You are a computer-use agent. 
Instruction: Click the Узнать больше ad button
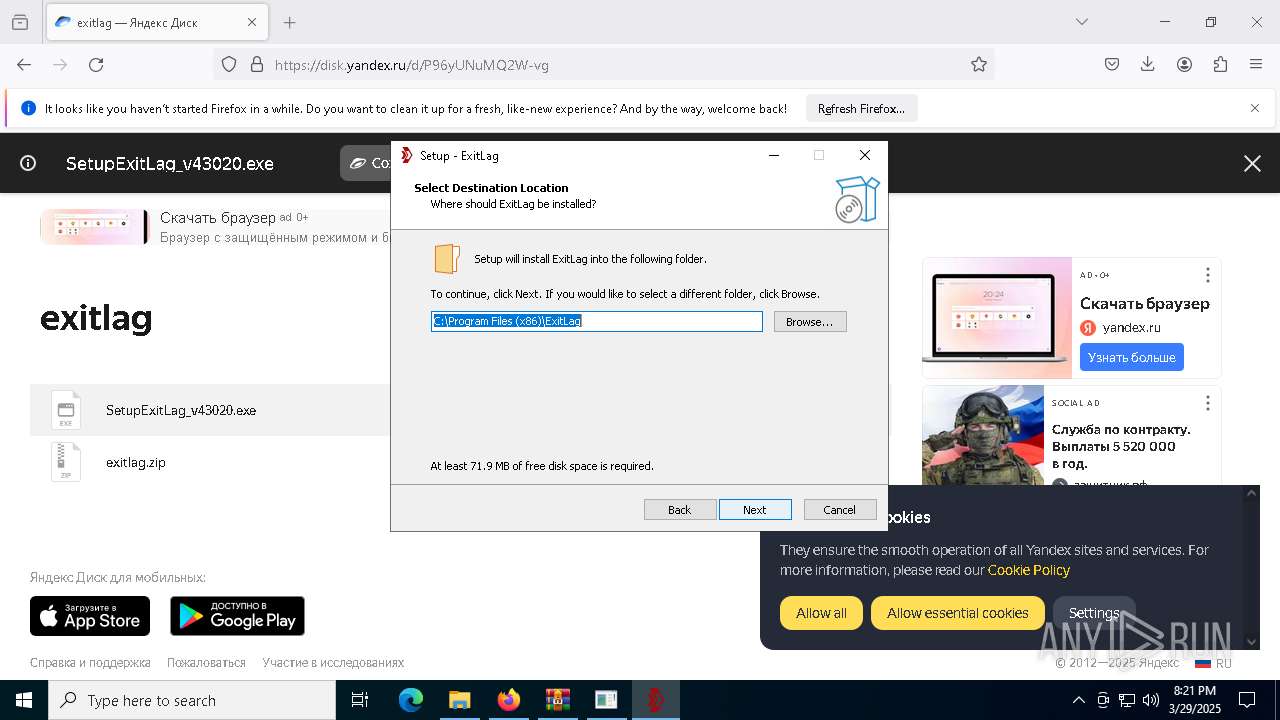pos(1132,357)
